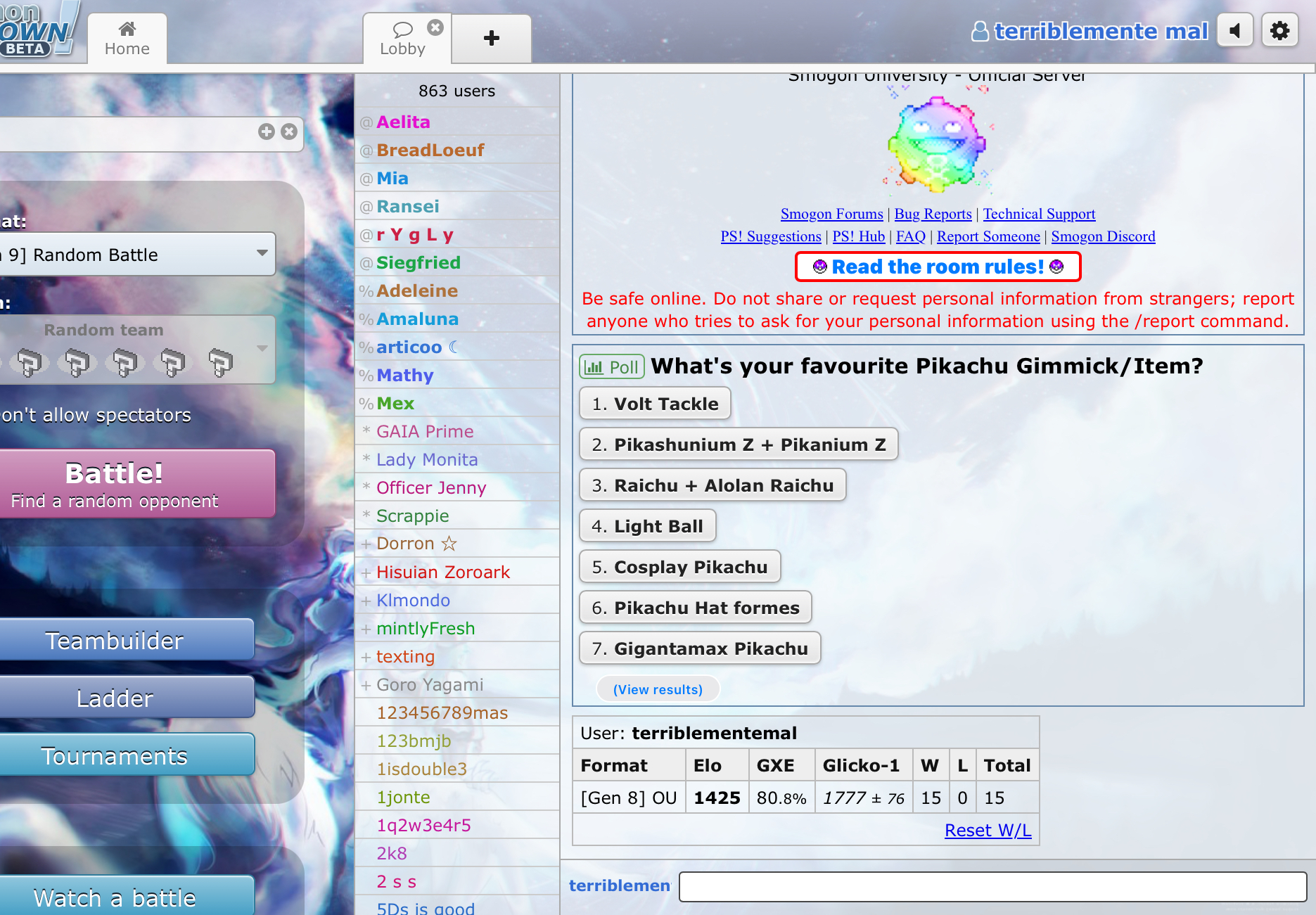Click the Poll chart icon label

[612, 367]
